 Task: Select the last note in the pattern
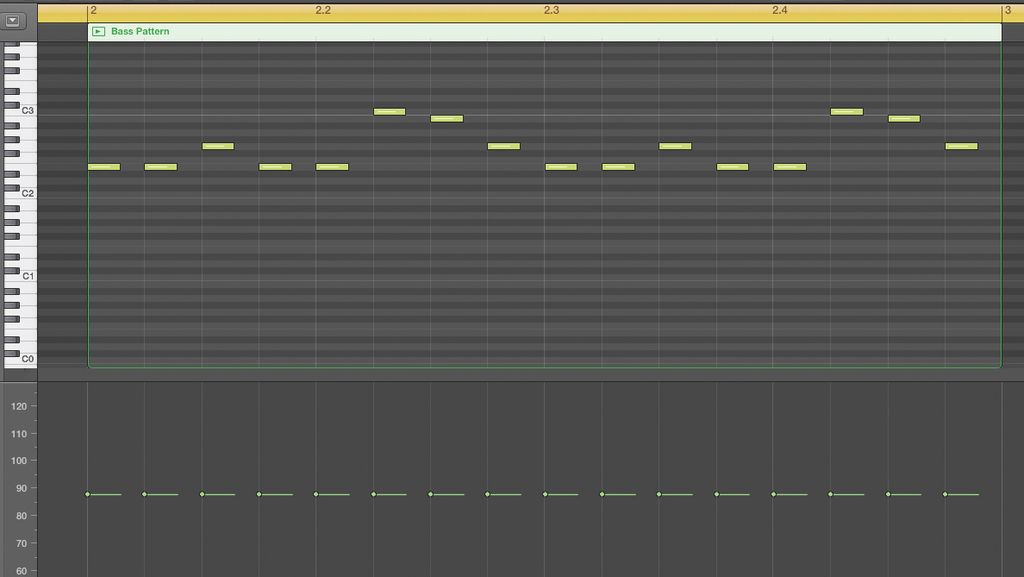point(962,145)
